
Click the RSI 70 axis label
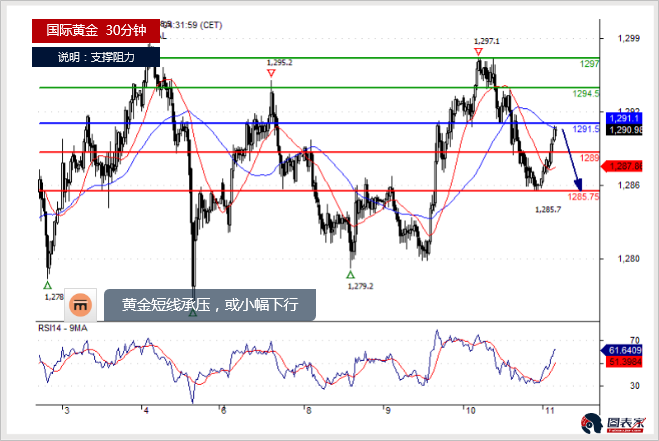click(635, 340)
